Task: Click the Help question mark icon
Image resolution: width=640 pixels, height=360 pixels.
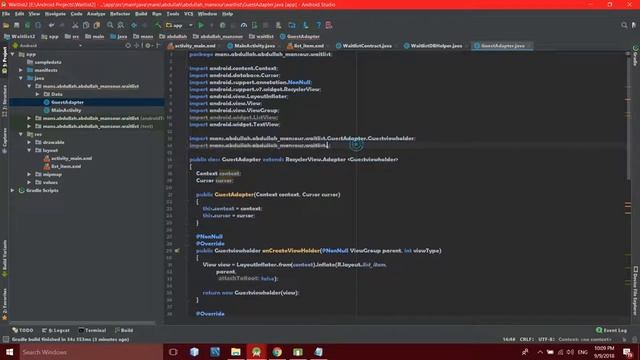Action: click(318, 25)
